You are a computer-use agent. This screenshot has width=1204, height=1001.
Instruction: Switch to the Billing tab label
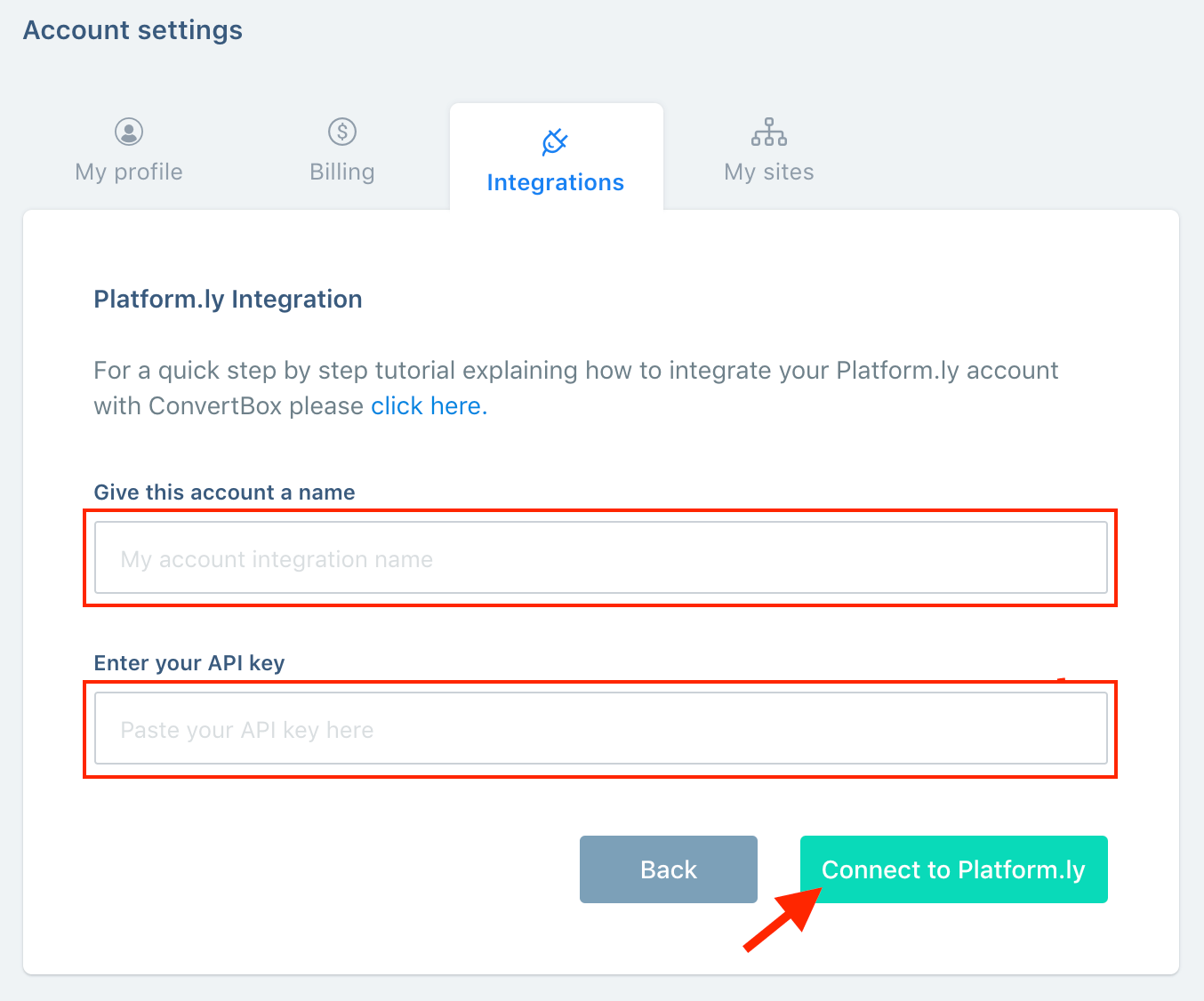tap(342, 172)
